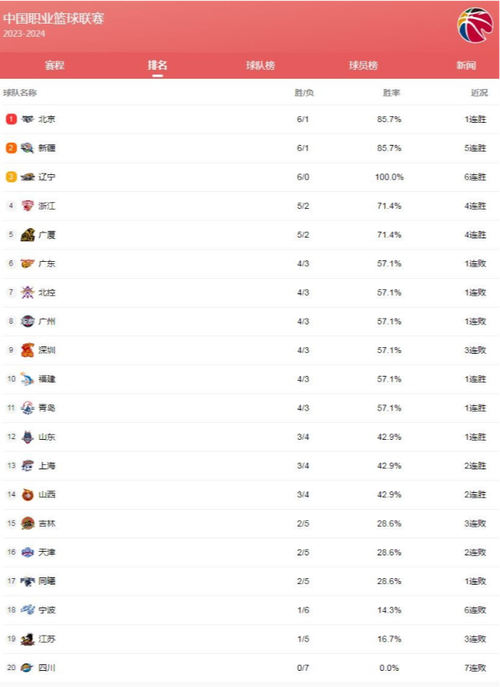Open the 广东 team name link

tap(47, 263)
